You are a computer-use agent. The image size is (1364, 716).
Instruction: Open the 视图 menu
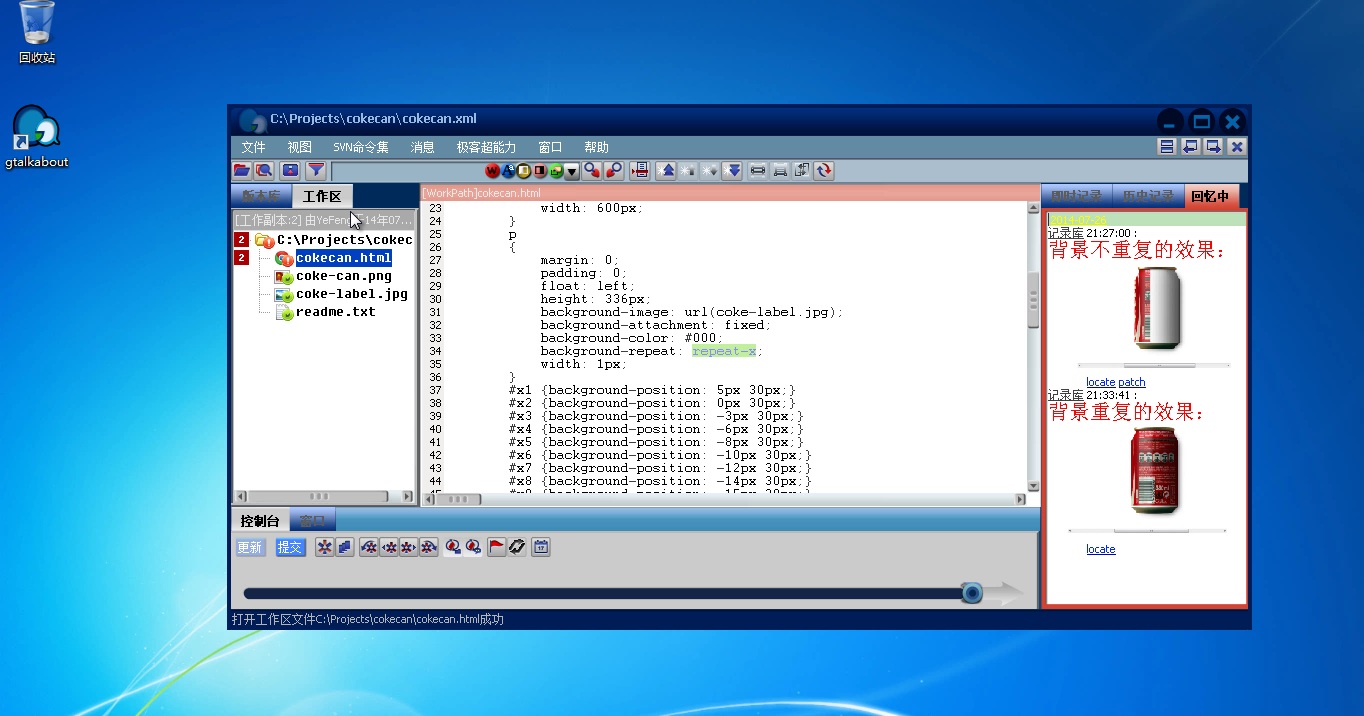pos(300,147)
